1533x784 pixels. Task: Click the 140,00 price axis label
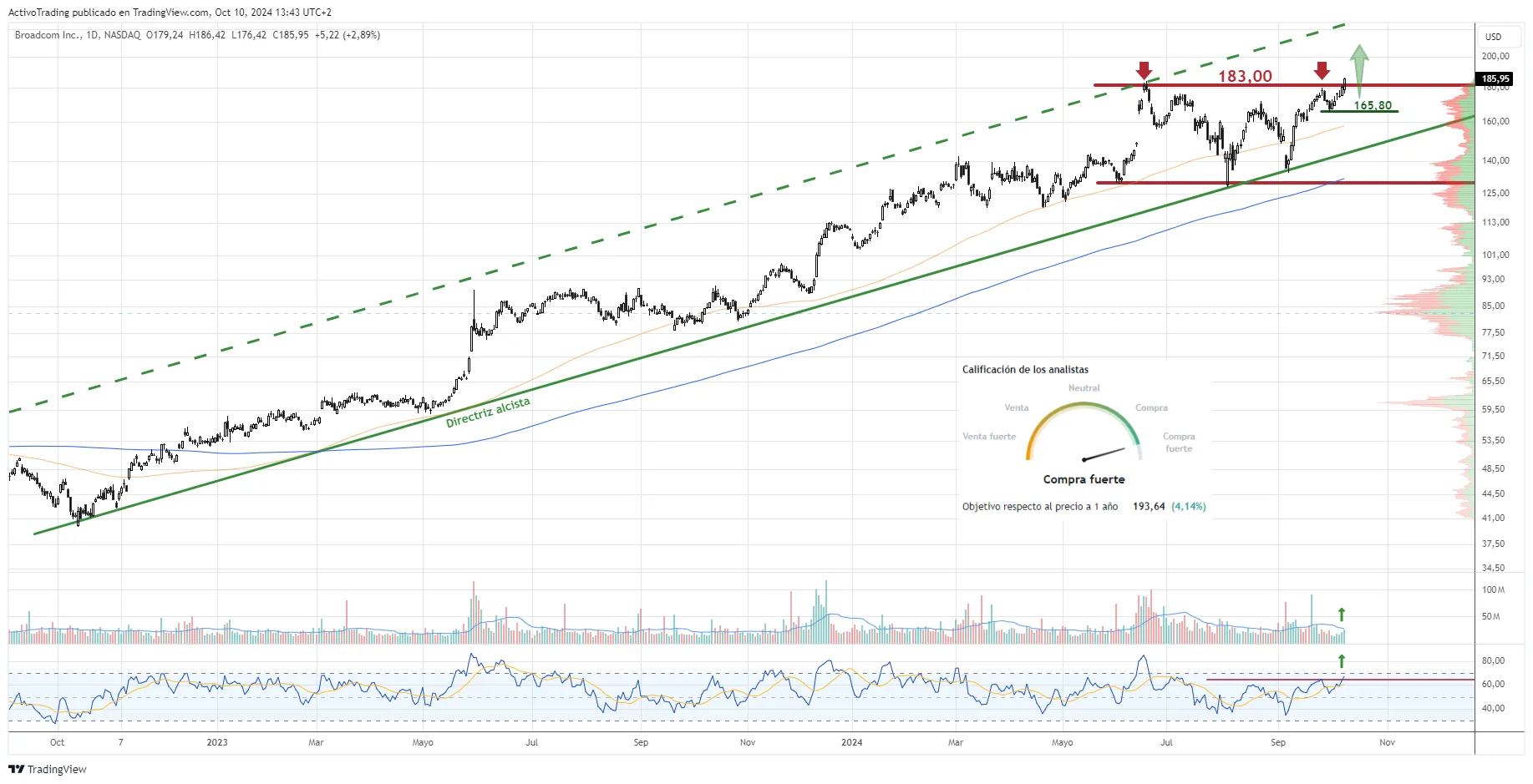[x=1495, y=160]
